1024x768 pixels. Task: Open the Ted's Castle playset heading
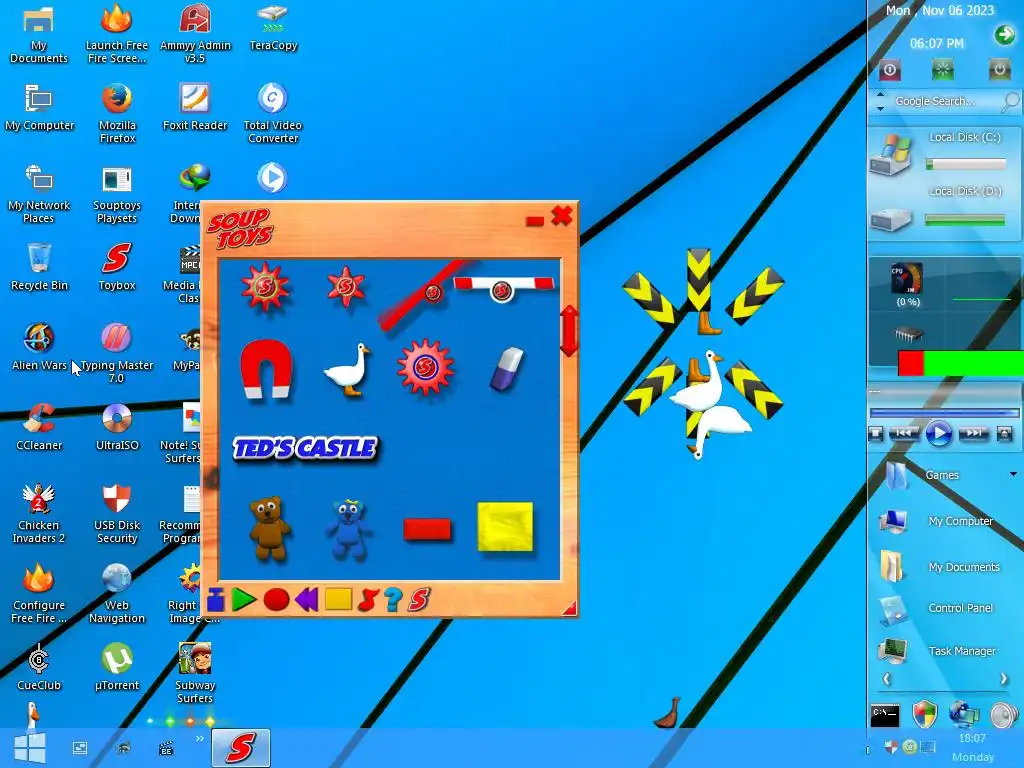click(305, 448)
